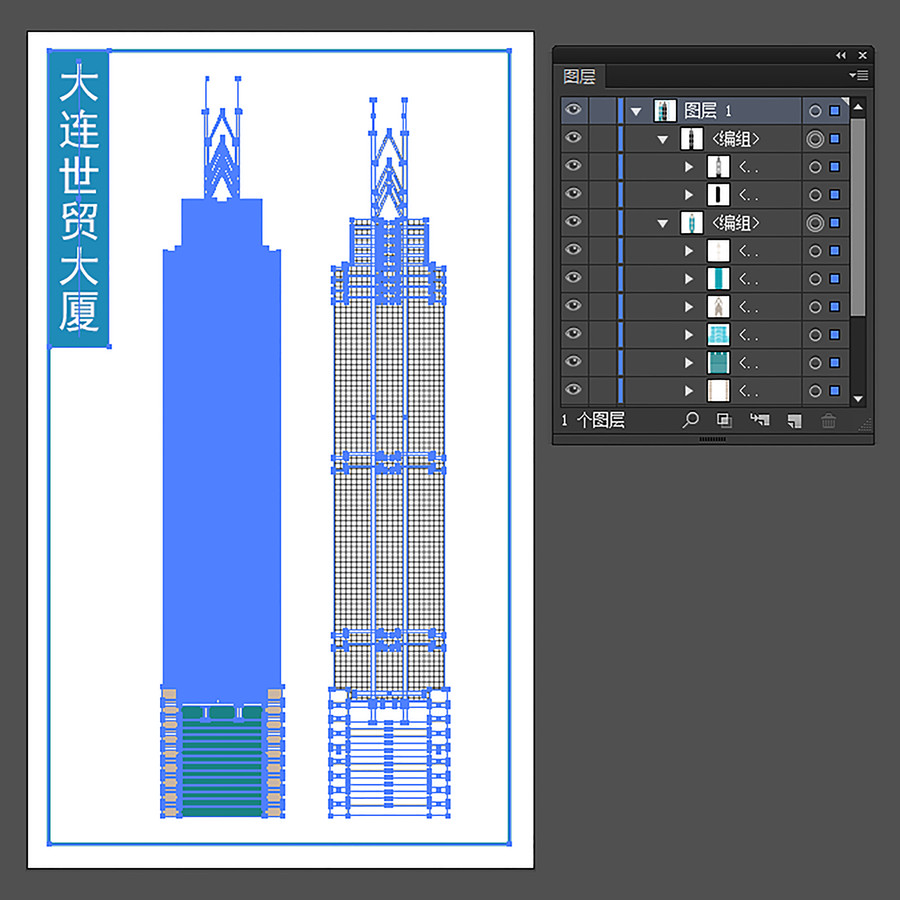Click the target circle of the black-bar thumbnail row

(815, 195)
